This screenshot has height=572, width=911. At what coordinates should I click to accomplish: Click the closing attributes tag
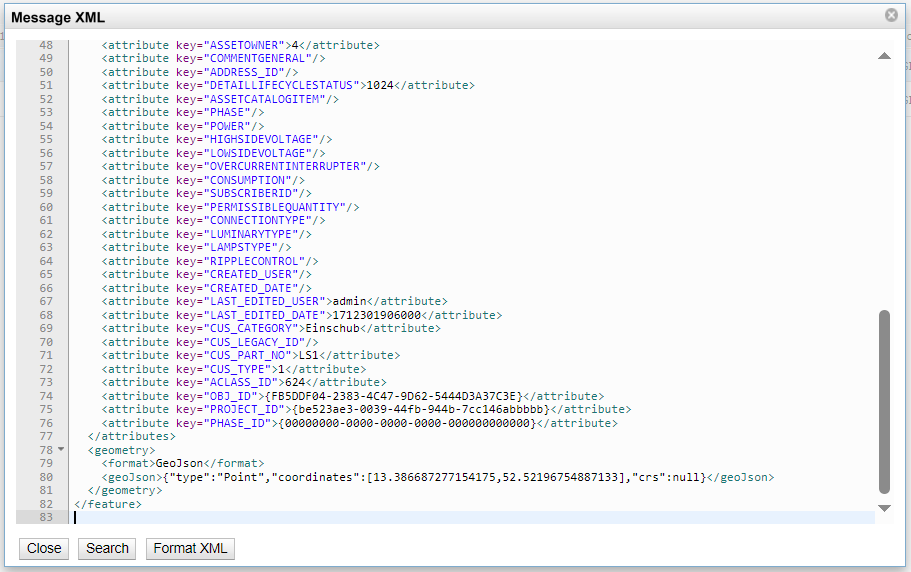(132, 436)
